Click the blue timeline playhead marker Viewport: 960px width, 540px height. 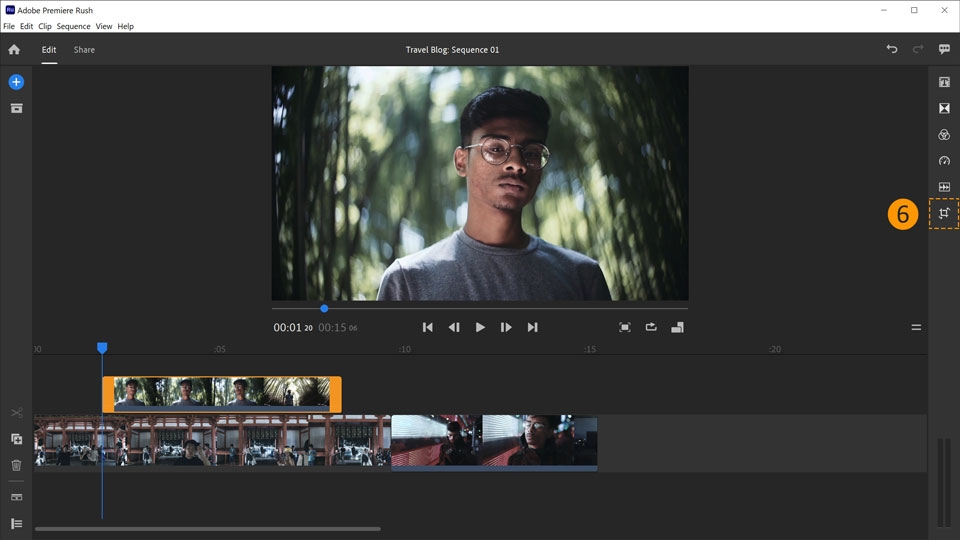tap(102, 348)
